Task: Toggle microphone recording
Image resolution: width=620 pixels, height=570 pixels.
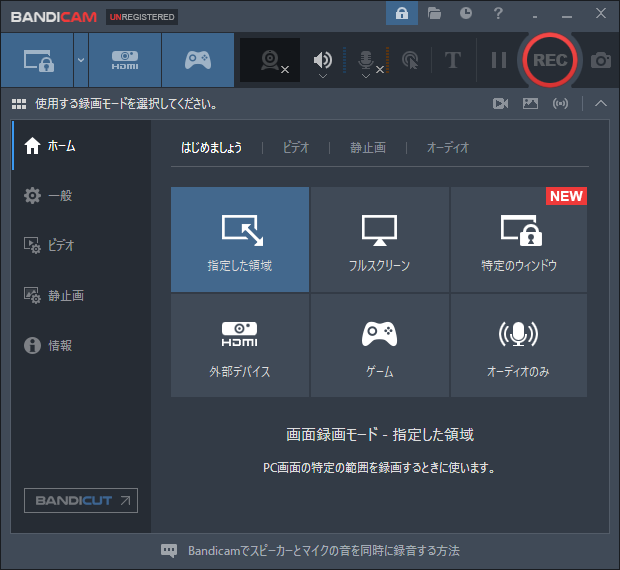Action: click(366, 59)
